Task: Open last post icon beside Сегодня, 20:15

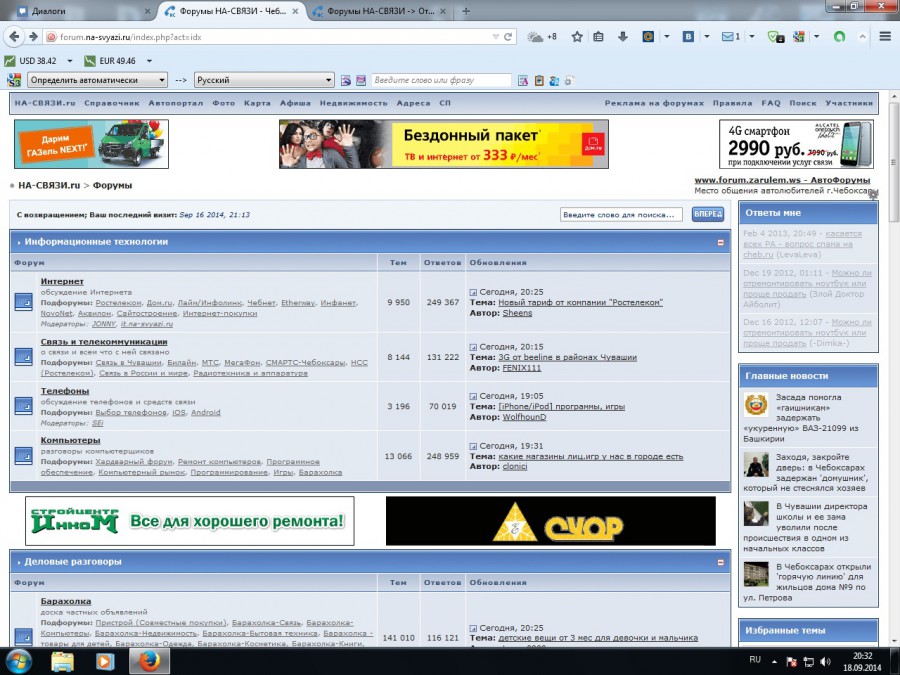Action: click(474, 347)
